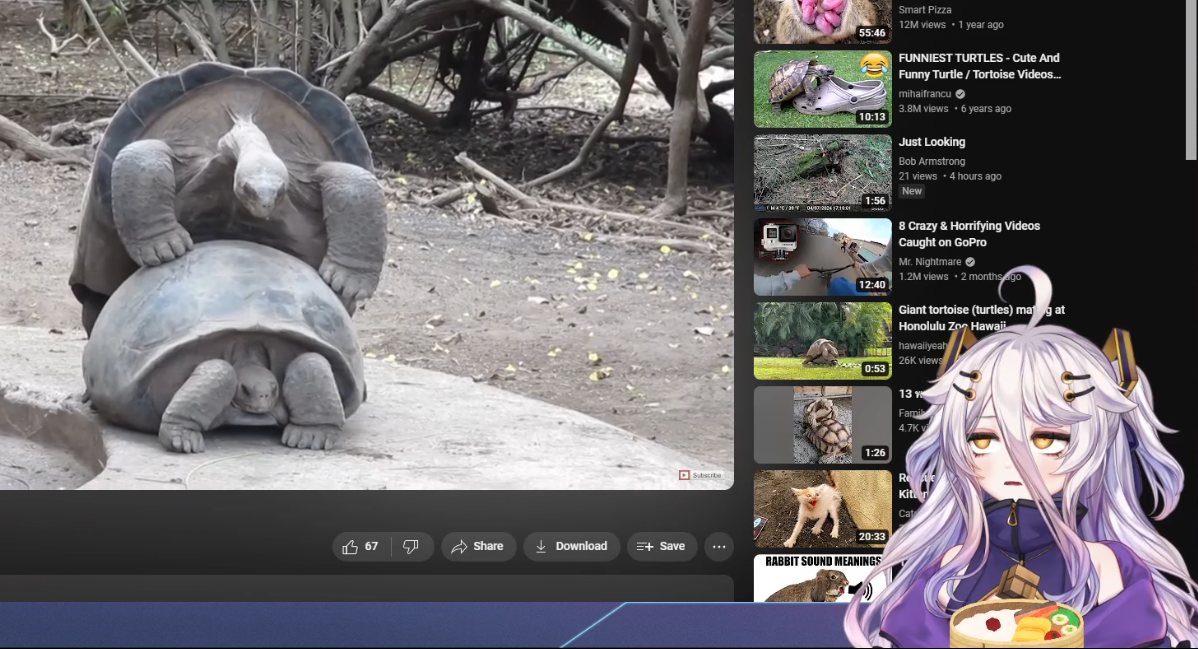
Task: Open the FUNNIEST TURTLES video thumbnail
Action: 822,89
